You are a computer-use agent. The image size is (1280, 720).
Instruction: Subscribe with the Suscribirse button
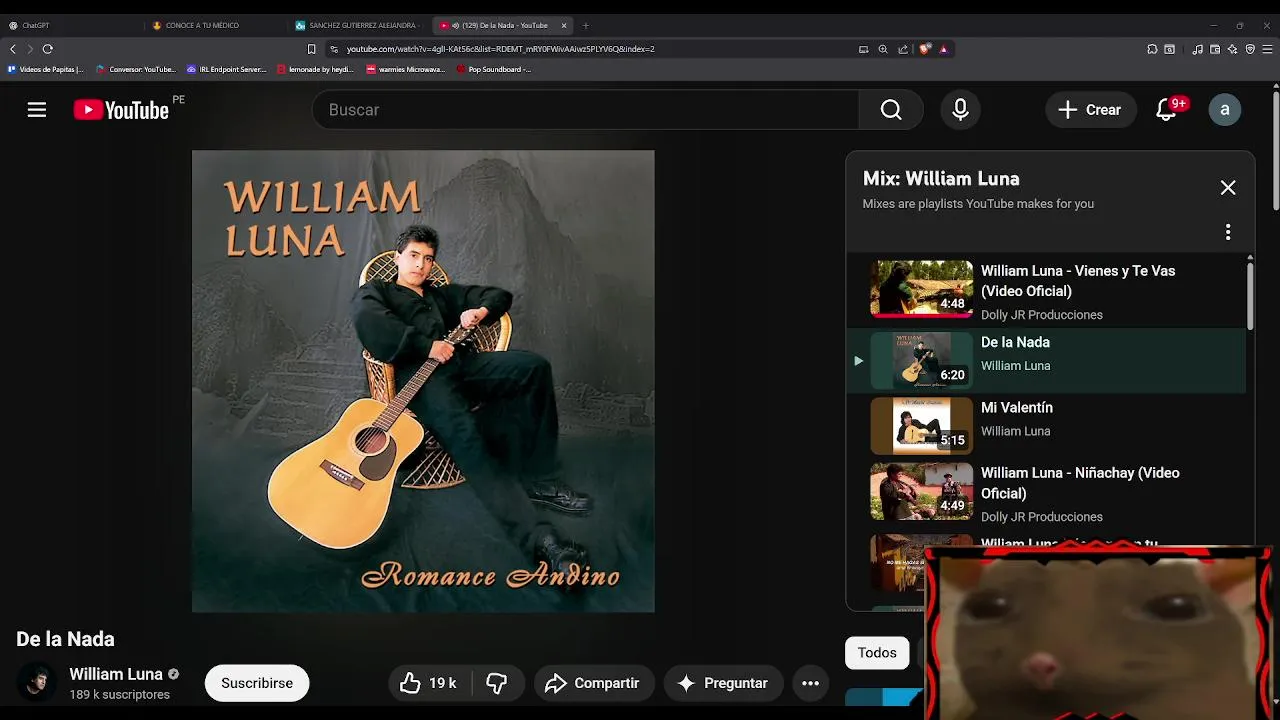tap(257, 683)
